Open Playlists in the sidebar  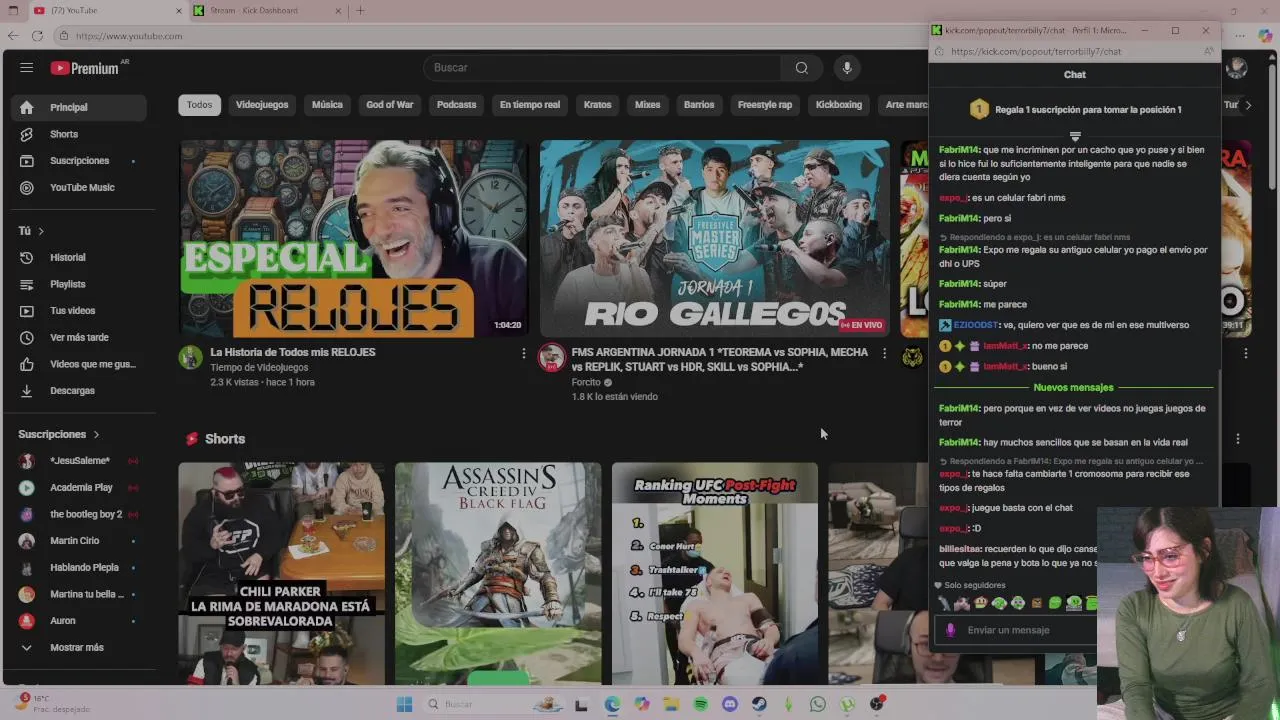tap(80, 284)
